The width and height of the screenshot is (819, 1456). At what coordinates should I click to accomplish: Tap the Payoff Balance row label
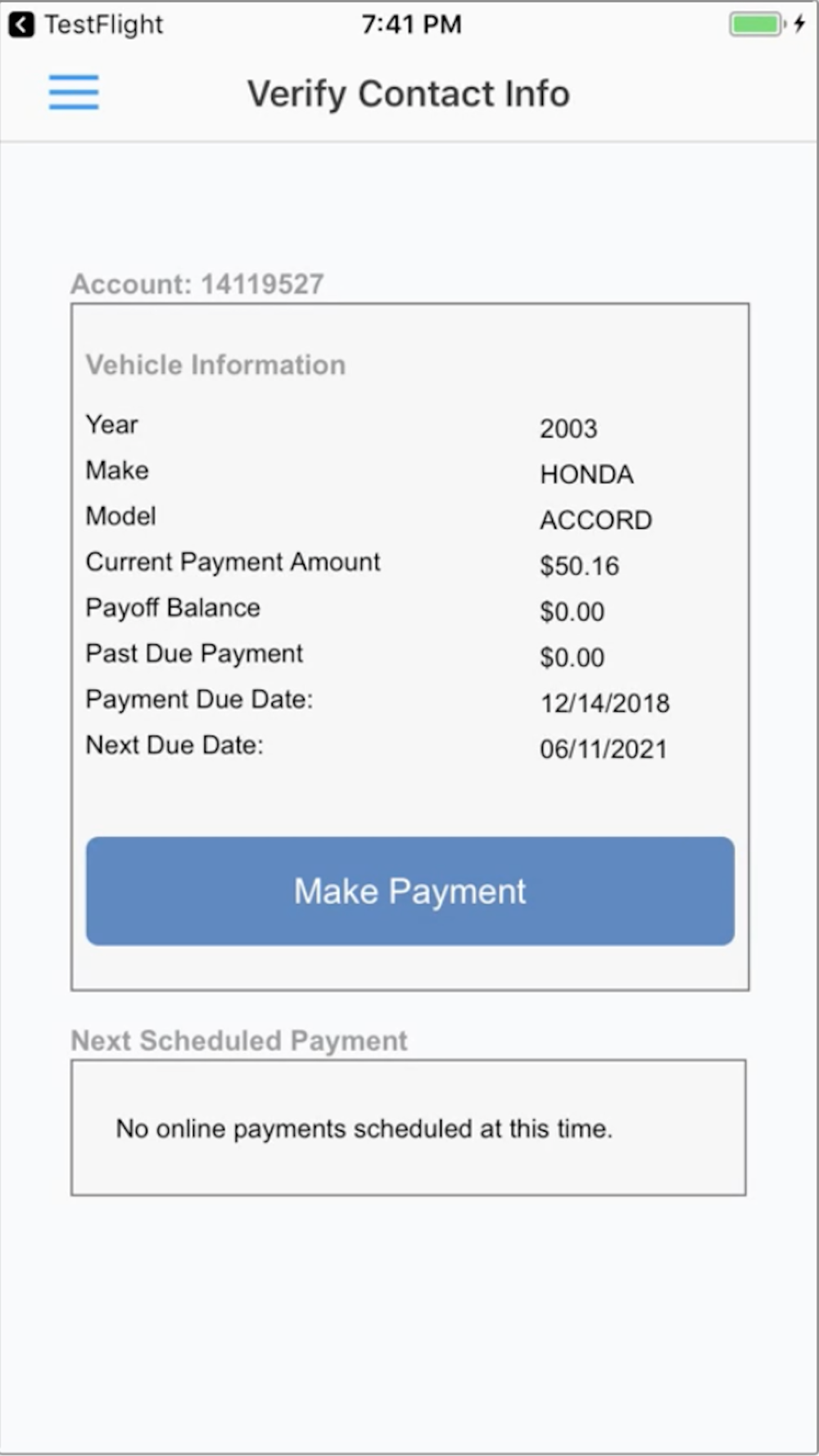tap(173, 608)
